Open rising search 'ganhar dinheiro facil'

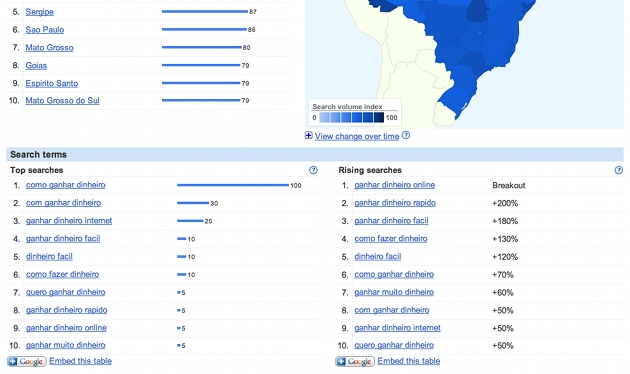point(391,221)
